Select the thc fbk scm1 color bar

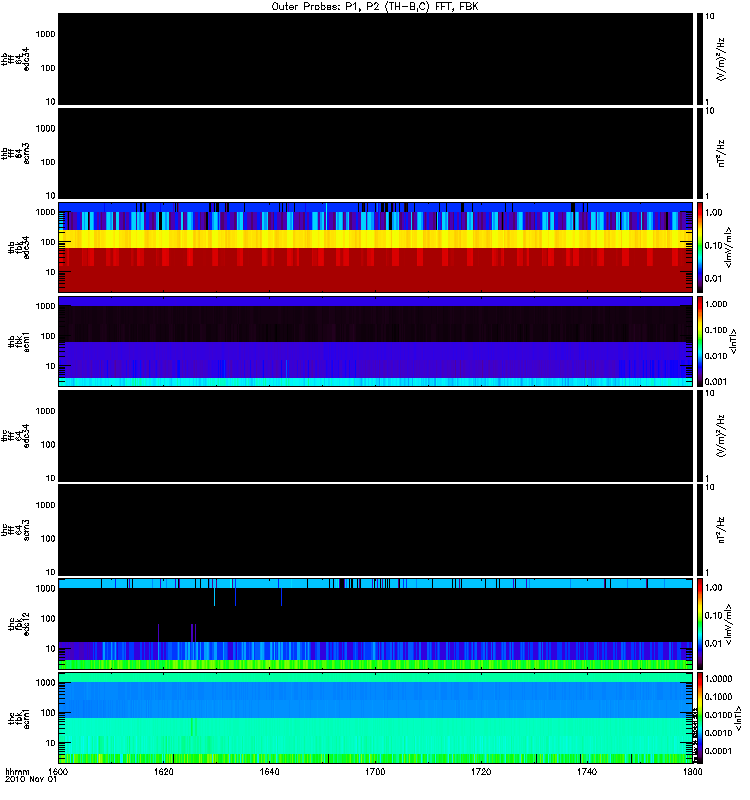pos(700,718)
